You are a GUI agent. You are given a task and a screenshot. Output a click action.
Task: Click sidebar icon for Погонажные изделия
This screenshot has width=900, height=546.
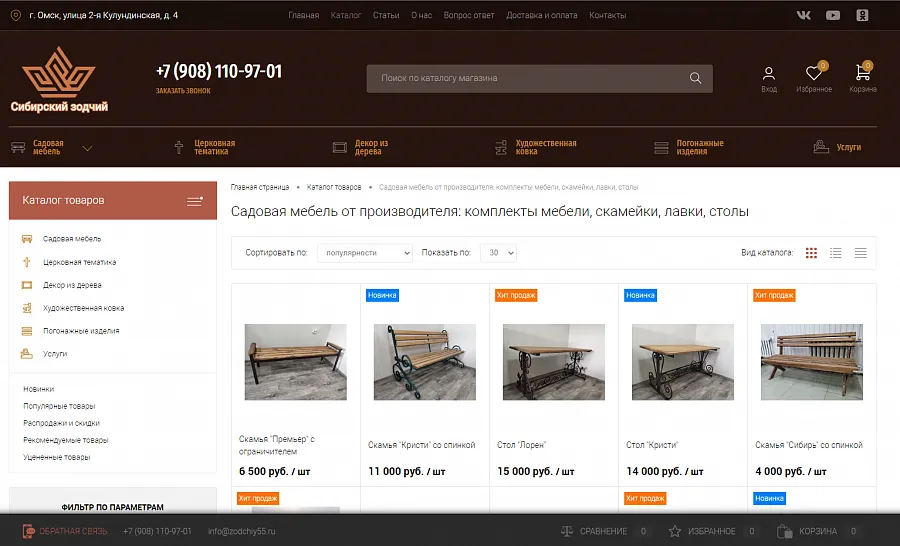point(27,331)
